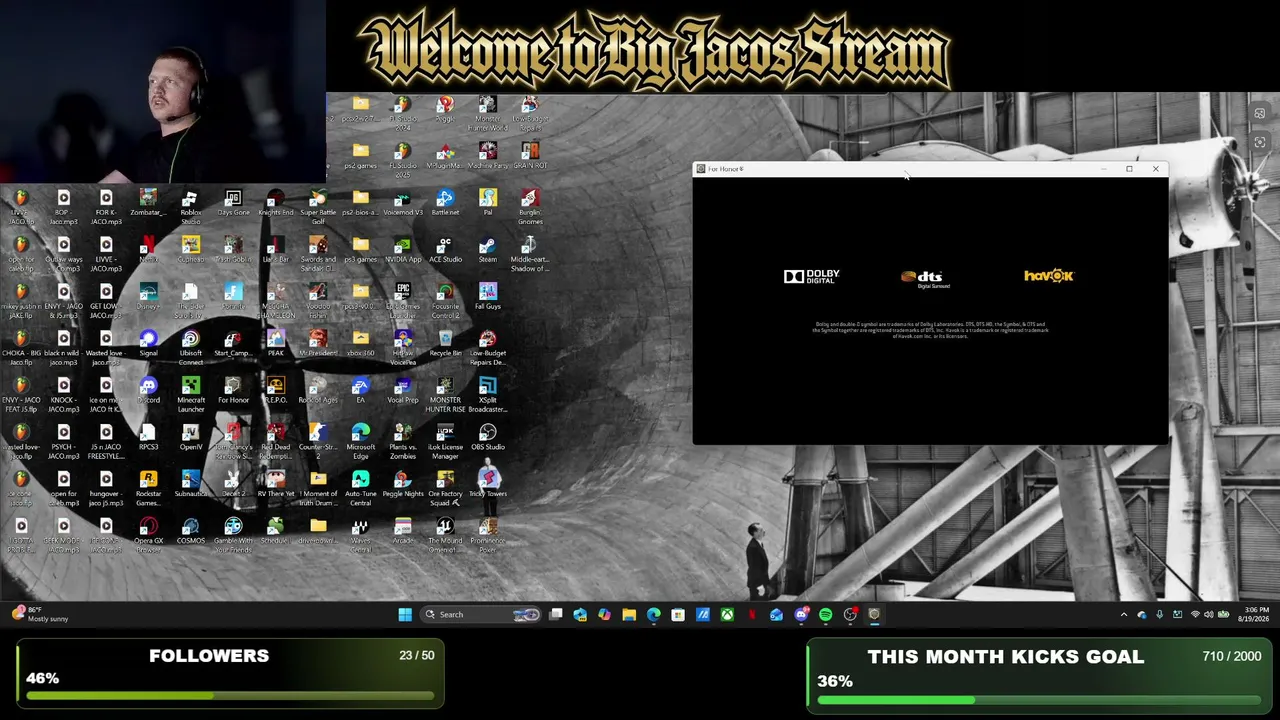
Task: Open the ps2 games folder
Action: (x=360, y=155)
